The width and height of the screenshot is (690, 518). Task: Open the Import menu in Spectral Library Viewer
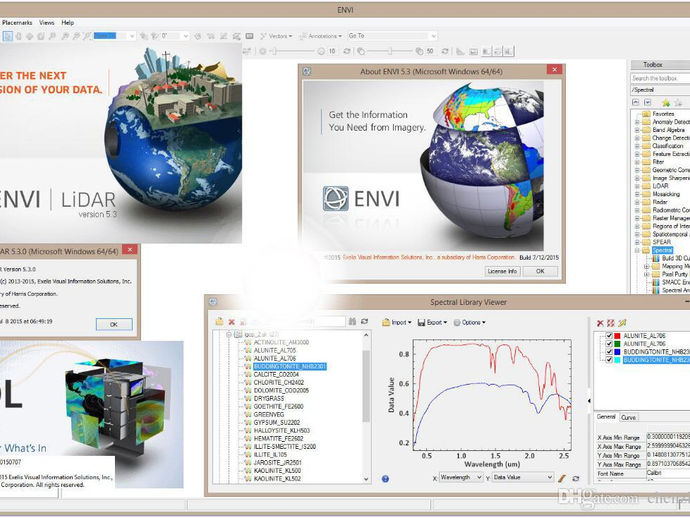click(397, 323)
